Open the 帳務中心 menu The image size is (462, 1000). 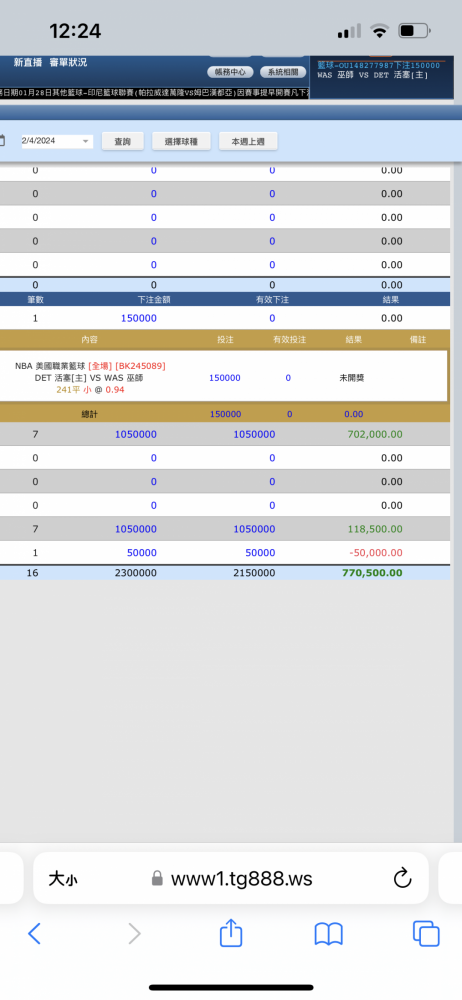(230, 72)
